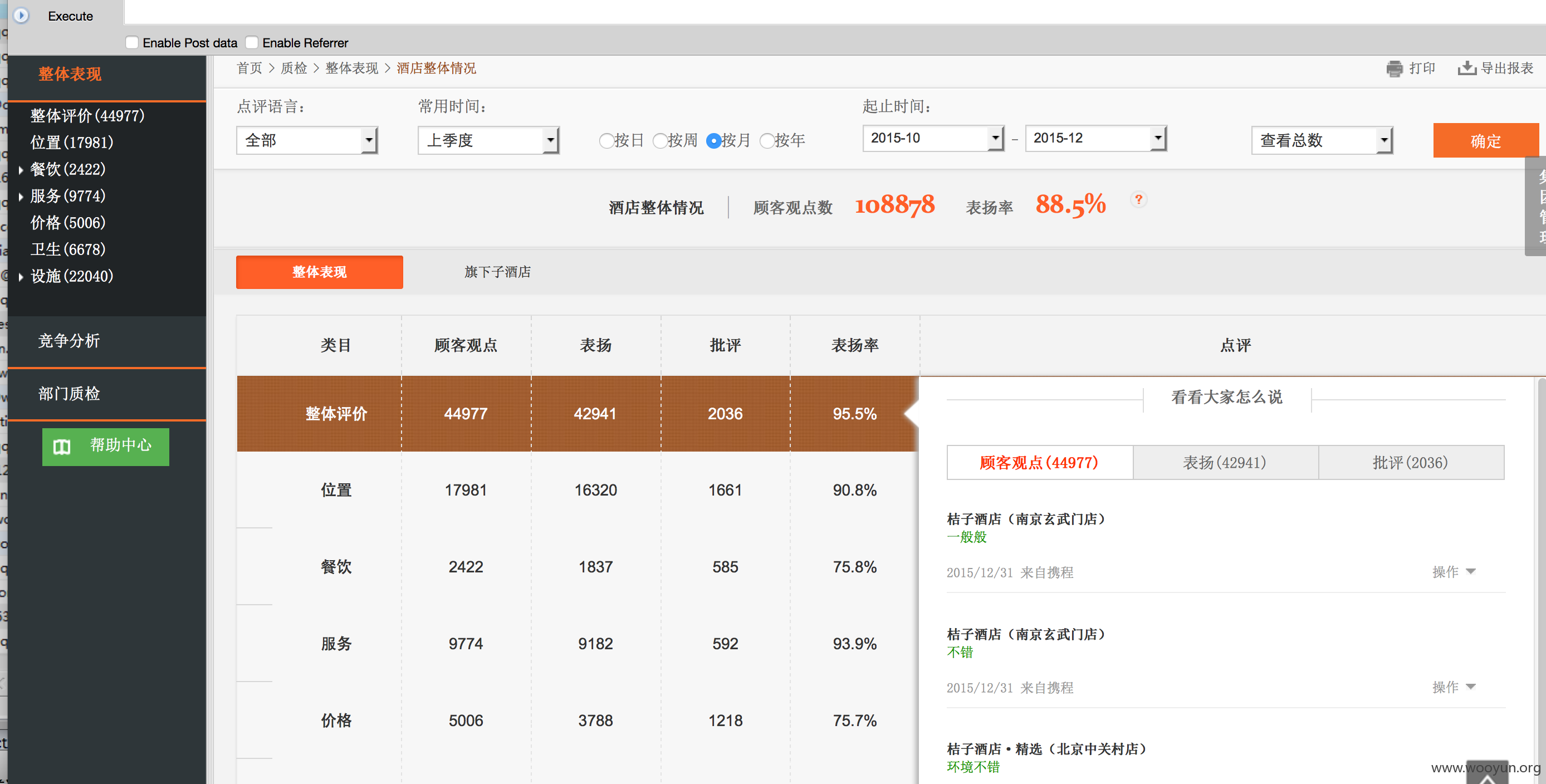The height and width of the screenshot is (784, 1546).
Task: Click the Execute play icon
Action: (21, 16)
